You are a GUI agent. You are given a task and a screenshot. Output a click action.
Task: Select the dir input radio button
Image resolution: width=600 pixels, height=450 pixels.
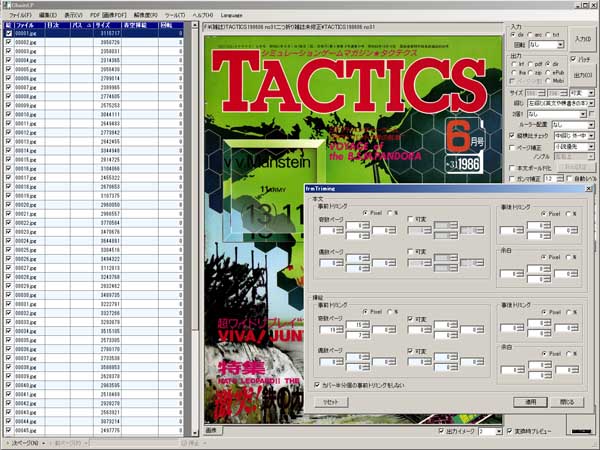point(513,34)
